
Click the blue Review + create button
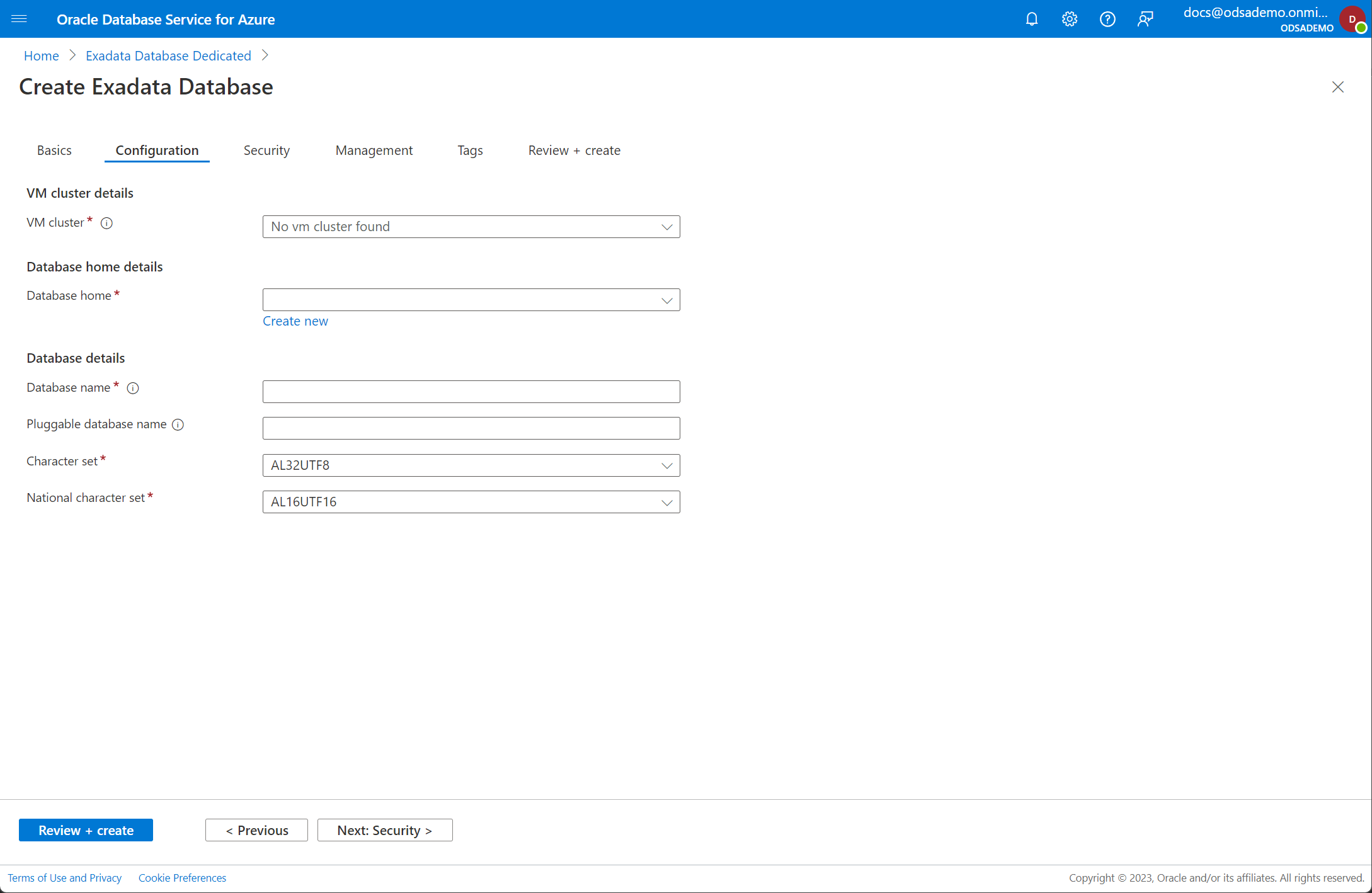pos(86,830)
